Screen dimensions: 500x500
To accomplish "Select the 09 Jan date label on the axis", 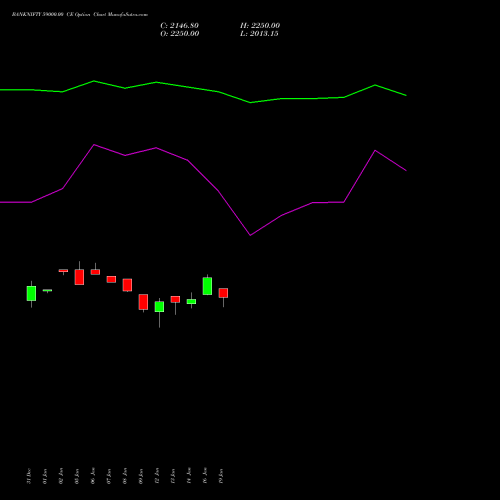I will pos(141,476).
